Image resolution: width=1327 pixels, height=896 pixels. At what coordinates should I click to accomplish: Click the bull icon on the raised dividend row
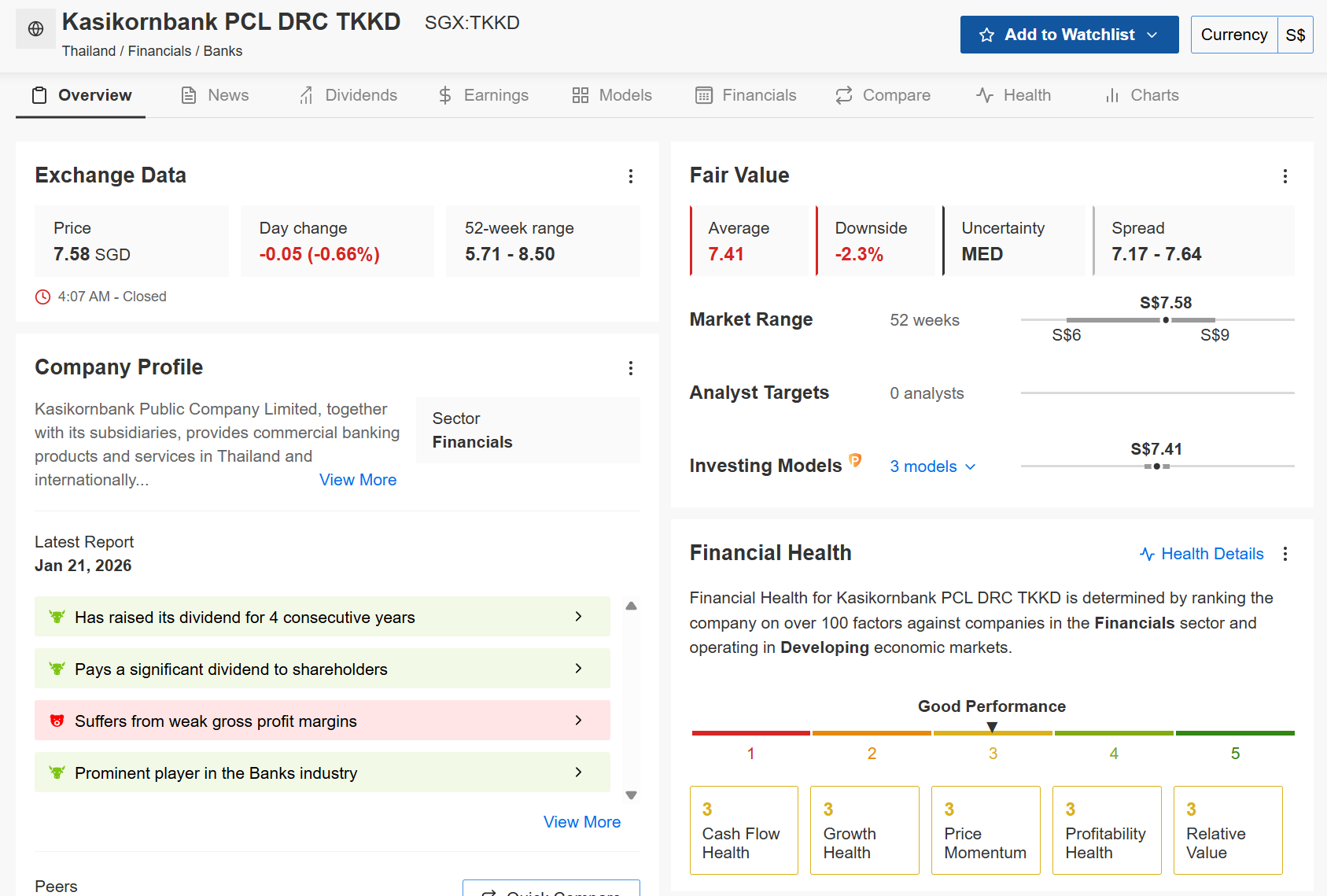click(57, 617)
